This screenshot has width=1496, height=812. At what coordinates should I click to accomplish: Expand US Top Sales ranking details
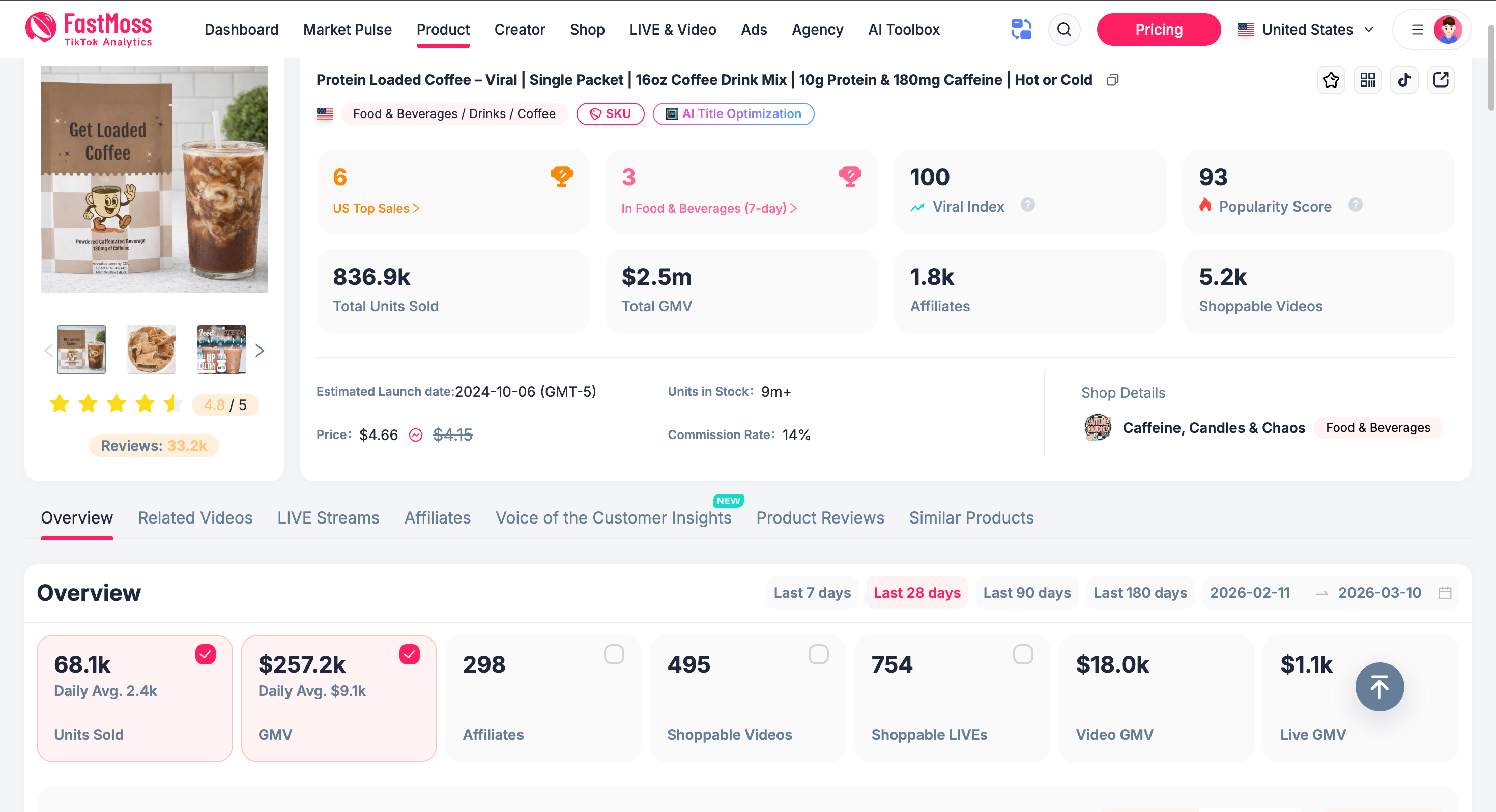pos(377,208)
